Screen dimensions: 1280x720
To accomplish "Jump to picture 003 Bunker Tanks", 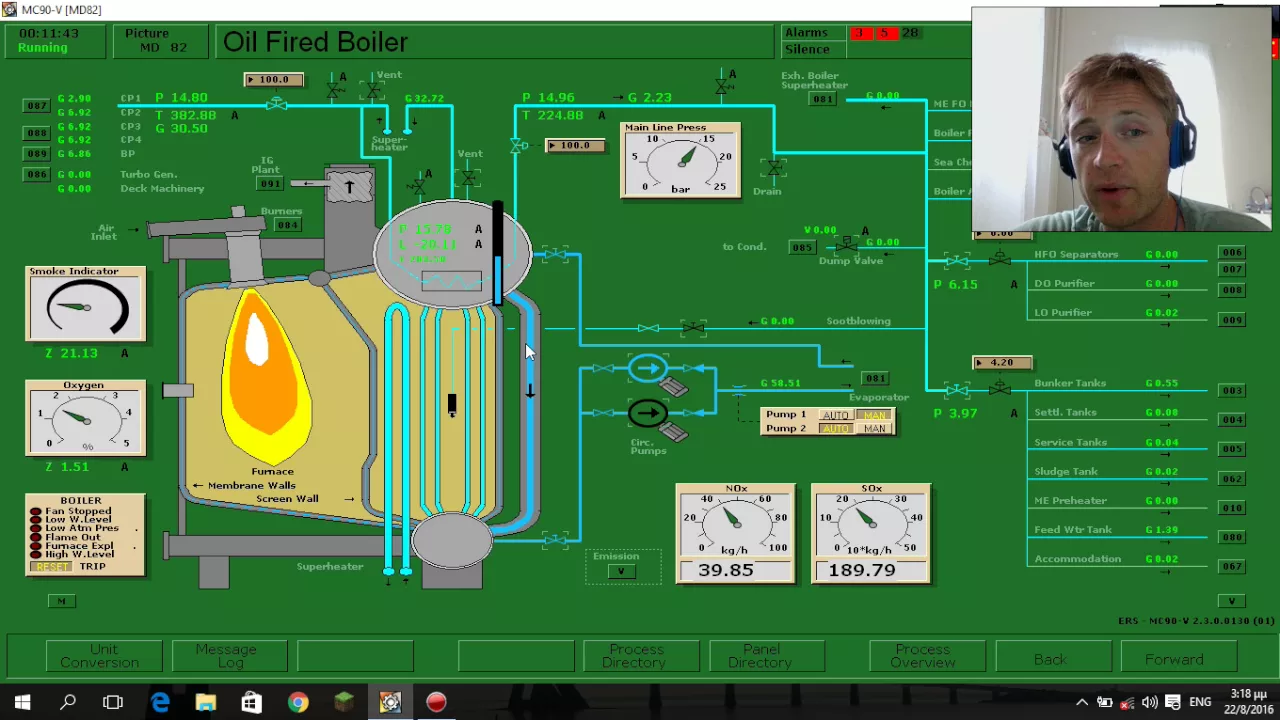I will point(1232,391).
